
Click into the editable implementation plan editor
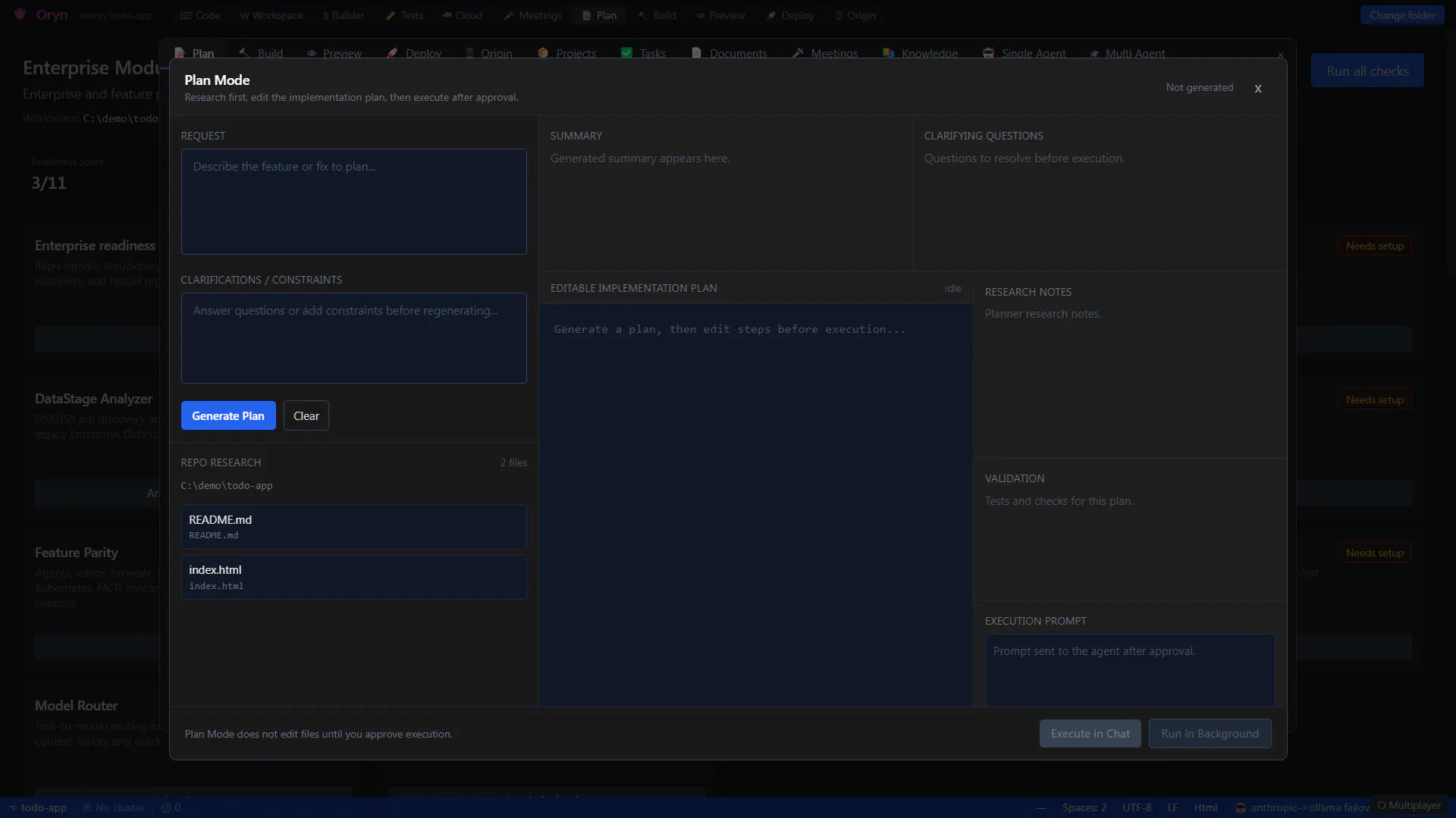click(x=755, y=505)
